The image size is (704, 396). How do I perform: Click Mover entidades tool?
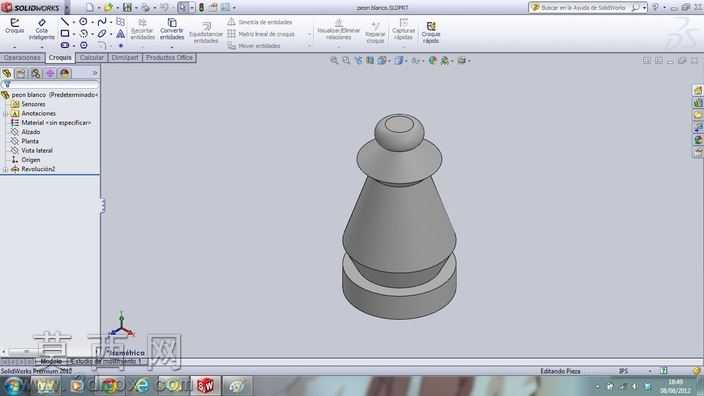254,46
